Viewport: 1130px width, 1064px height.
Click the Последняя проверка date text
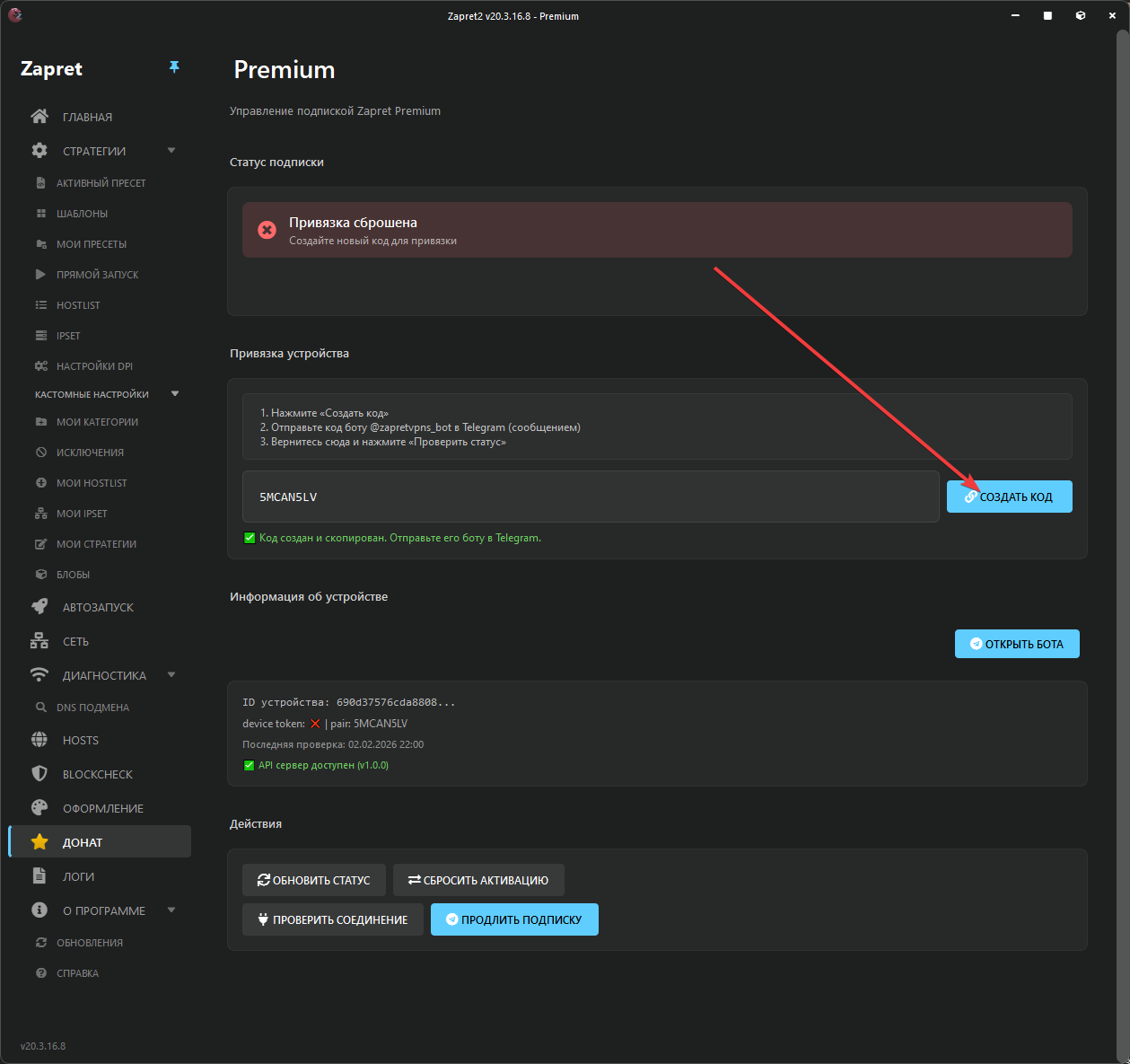pos(333,744)
